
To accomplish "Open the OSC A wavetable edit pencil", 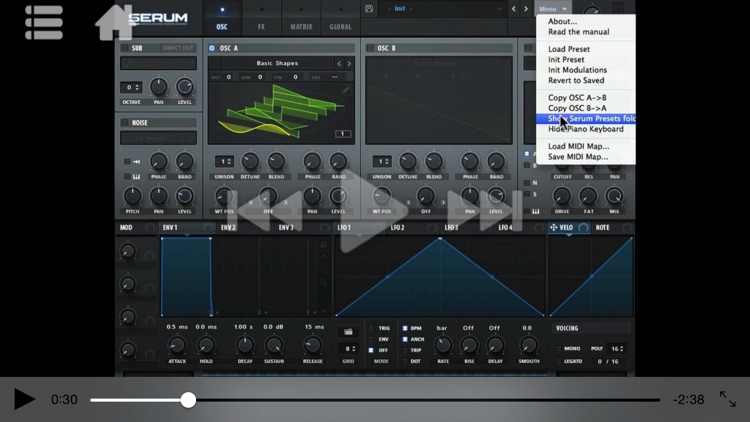I will (345, 89).
